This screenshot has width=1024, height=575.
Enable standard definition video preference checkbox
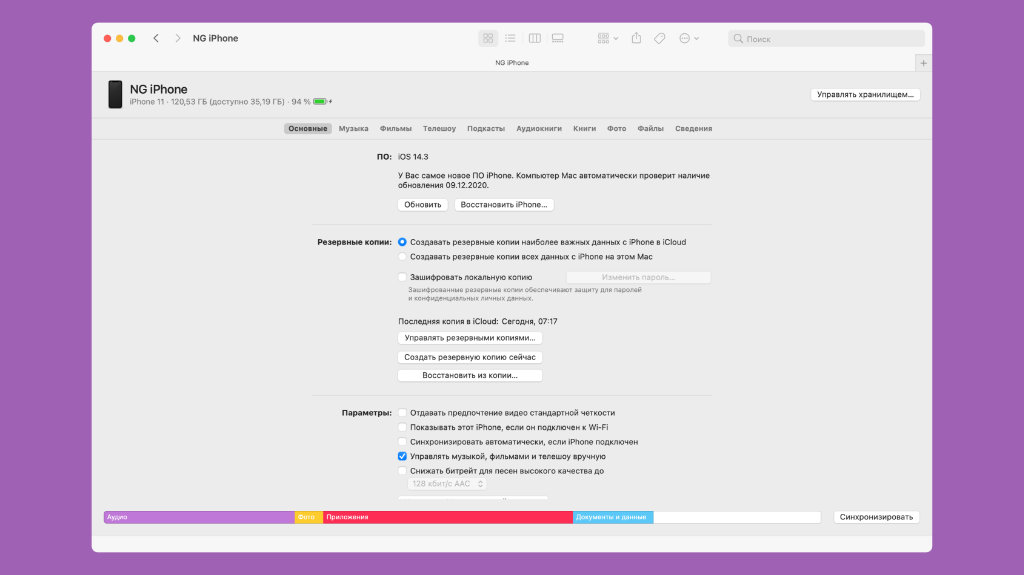click(402, 413)
